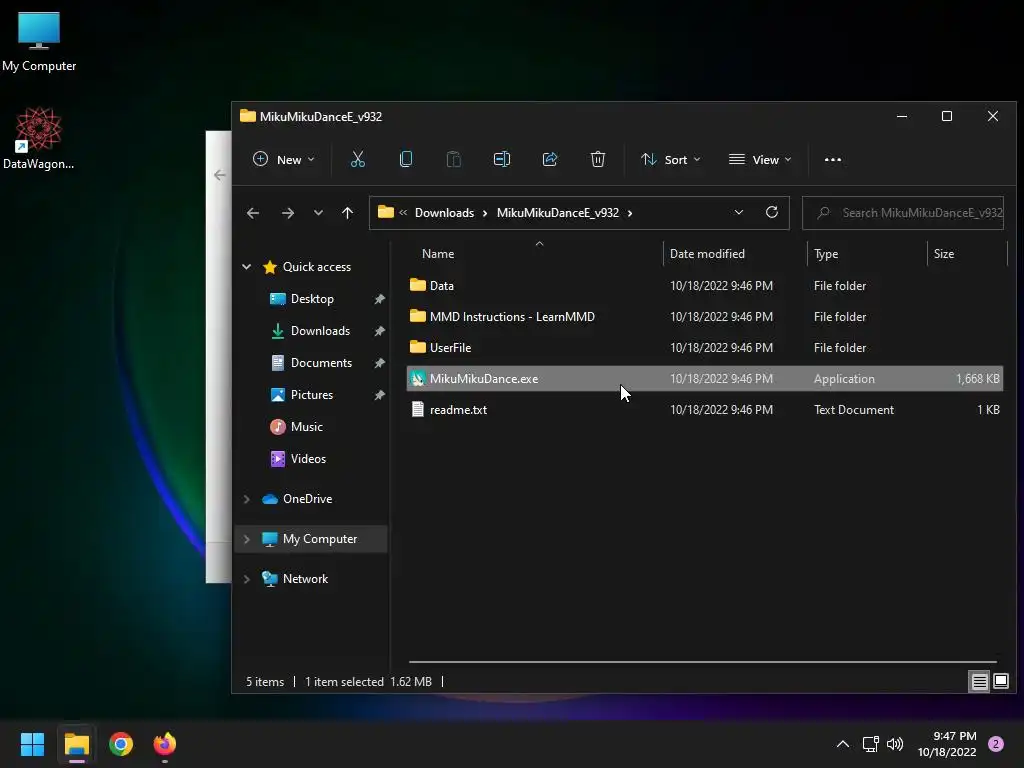Click Downloads in the address path
This screenshot has width=1024, height=768.
(x=444, y=213)
